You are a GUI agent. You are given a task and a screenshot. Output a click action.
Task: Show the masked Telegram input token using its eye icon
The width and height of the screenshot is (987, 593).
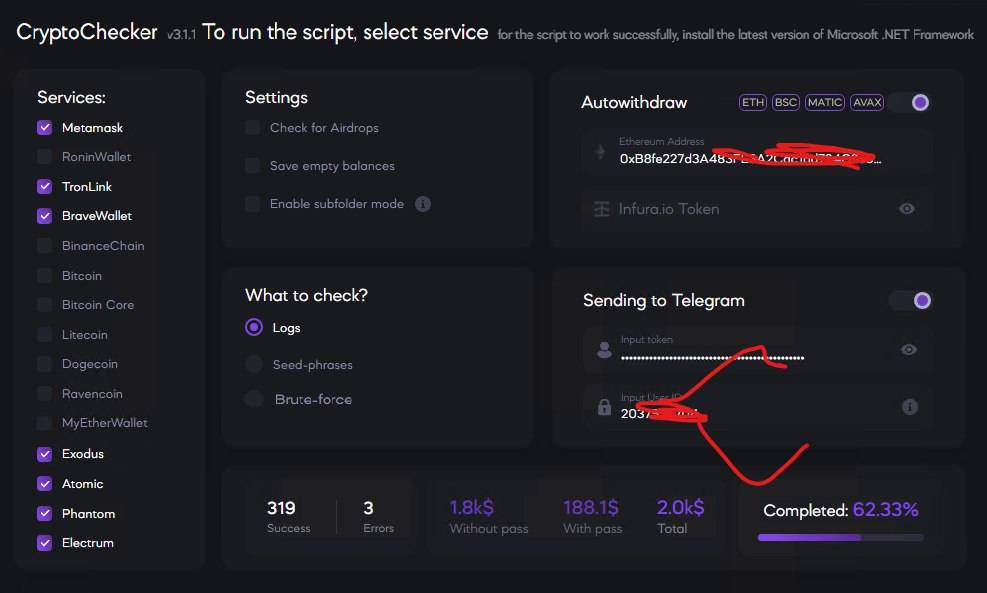tap(907, 349)
